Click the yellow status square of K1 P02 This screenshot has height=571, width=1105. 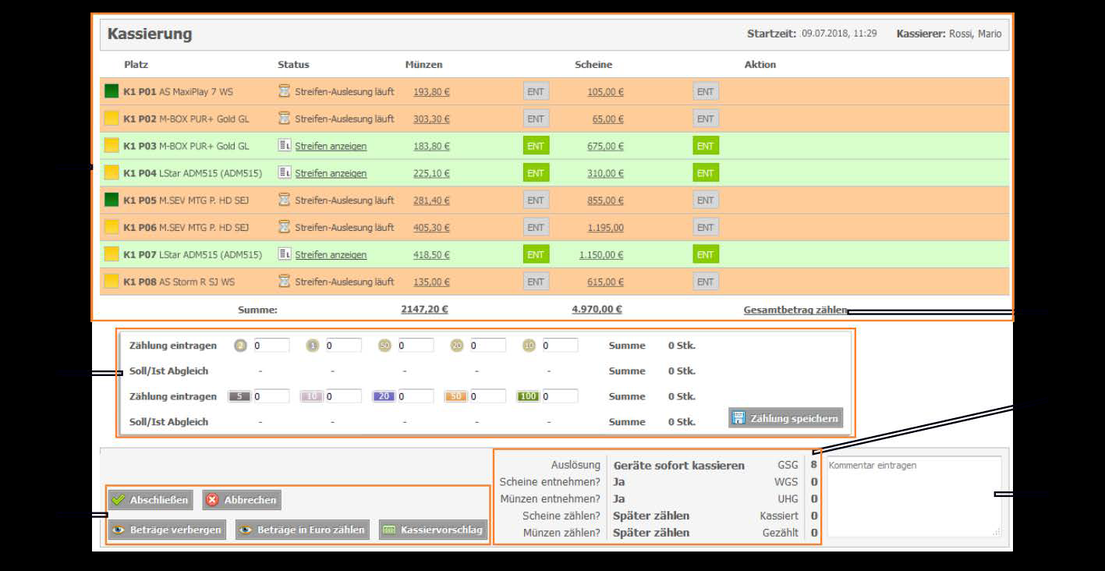click(x=111, y=119)
